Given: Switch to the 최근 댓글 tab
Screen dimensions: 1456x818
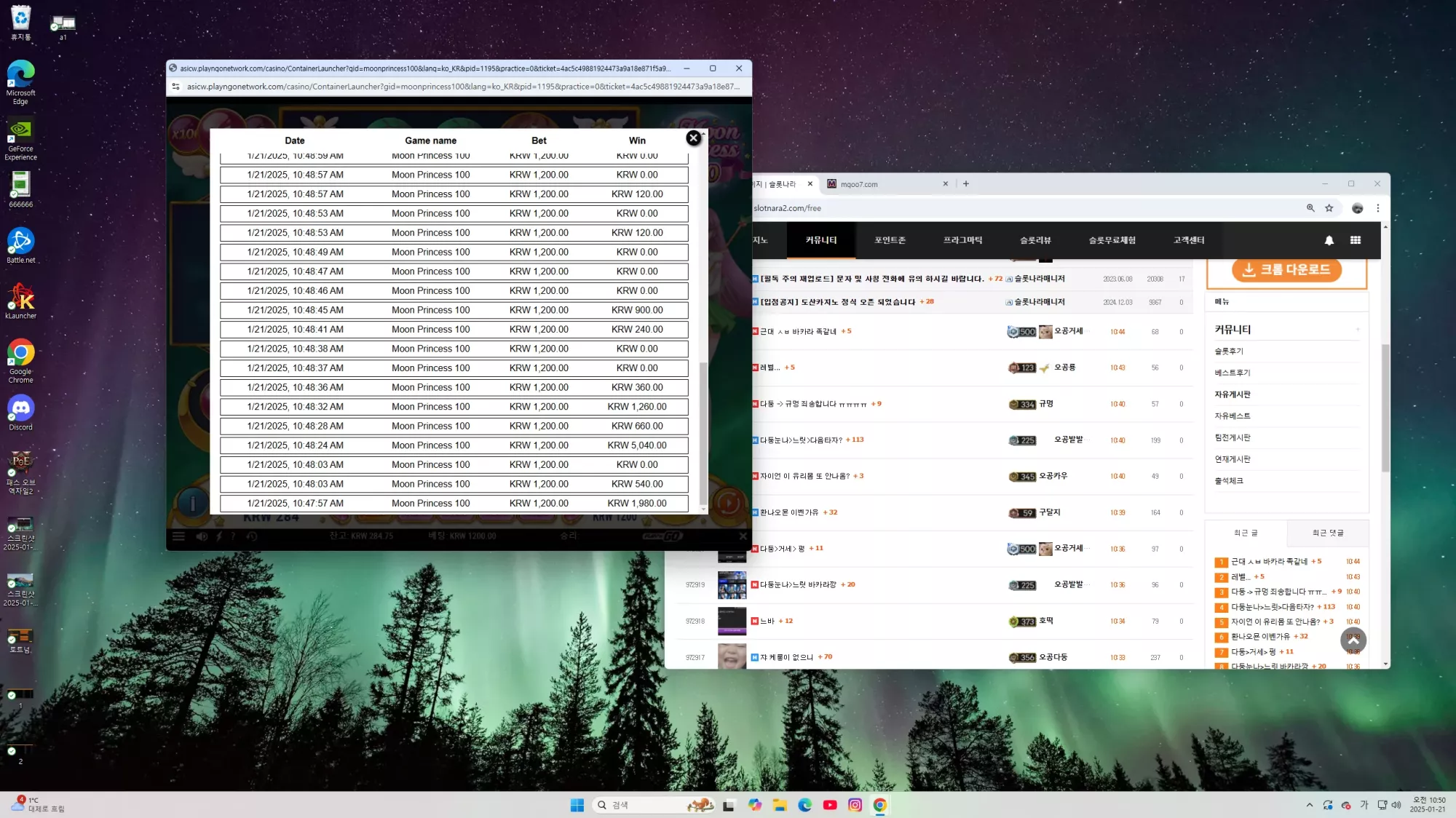Looking at the screenshot, I should 1328,533.
